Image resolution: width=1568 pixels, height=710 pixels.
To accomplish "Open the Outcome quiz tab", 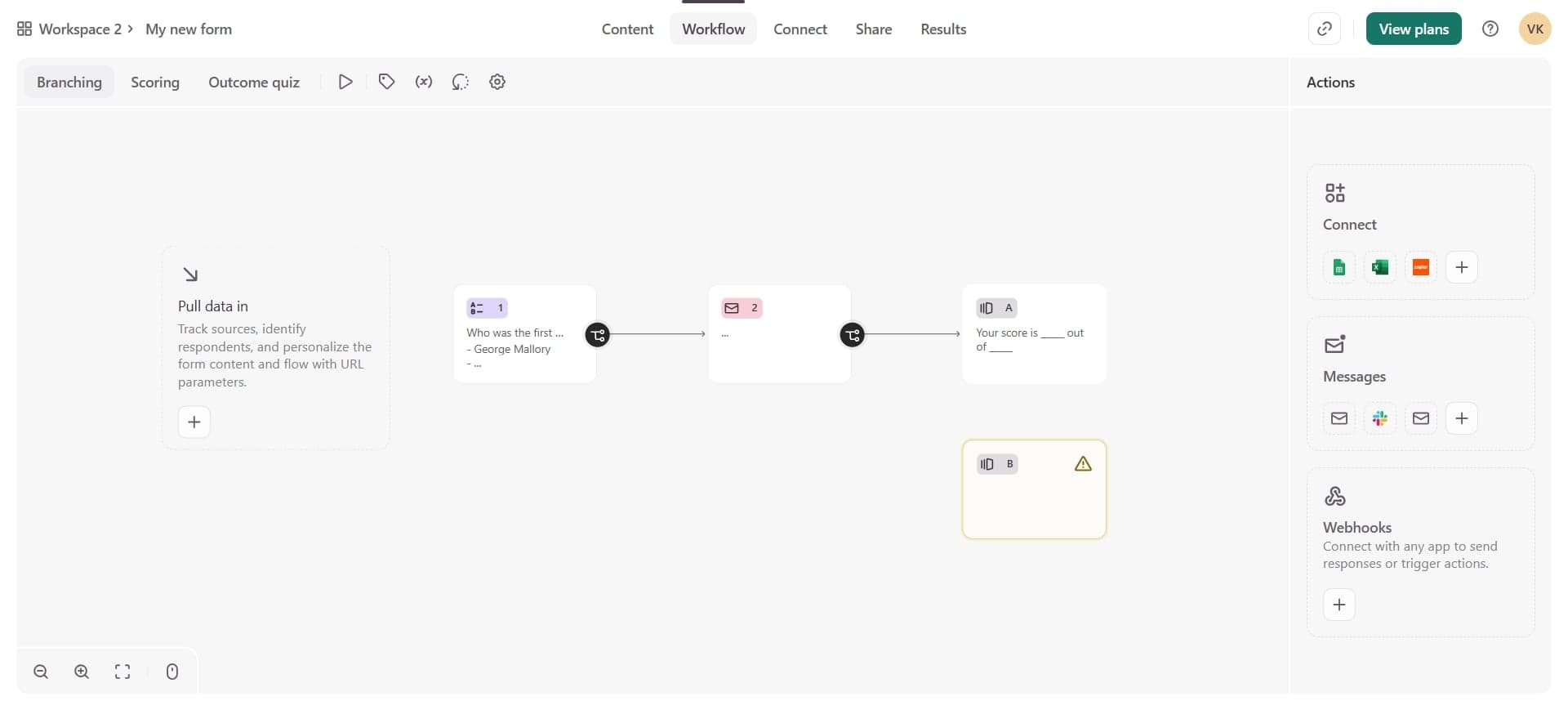I will [x=254, y=83].
